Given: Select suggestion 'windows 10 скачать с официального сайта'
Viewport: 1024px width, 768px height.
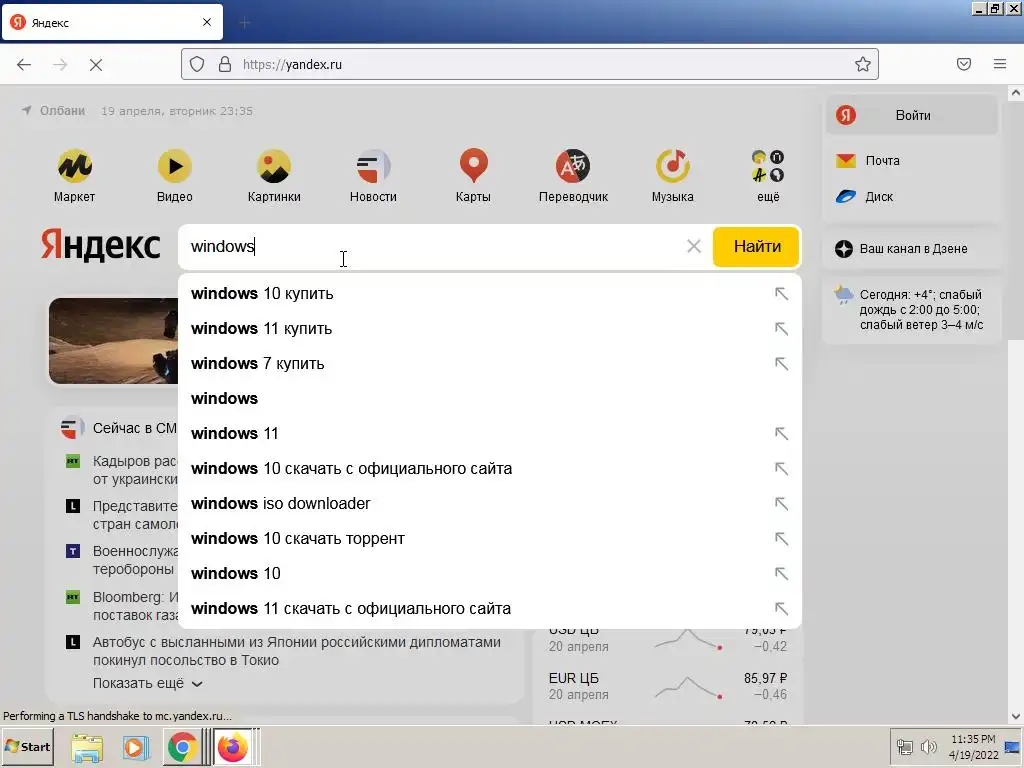Looking at the screenshot, I should click(351, 469).
